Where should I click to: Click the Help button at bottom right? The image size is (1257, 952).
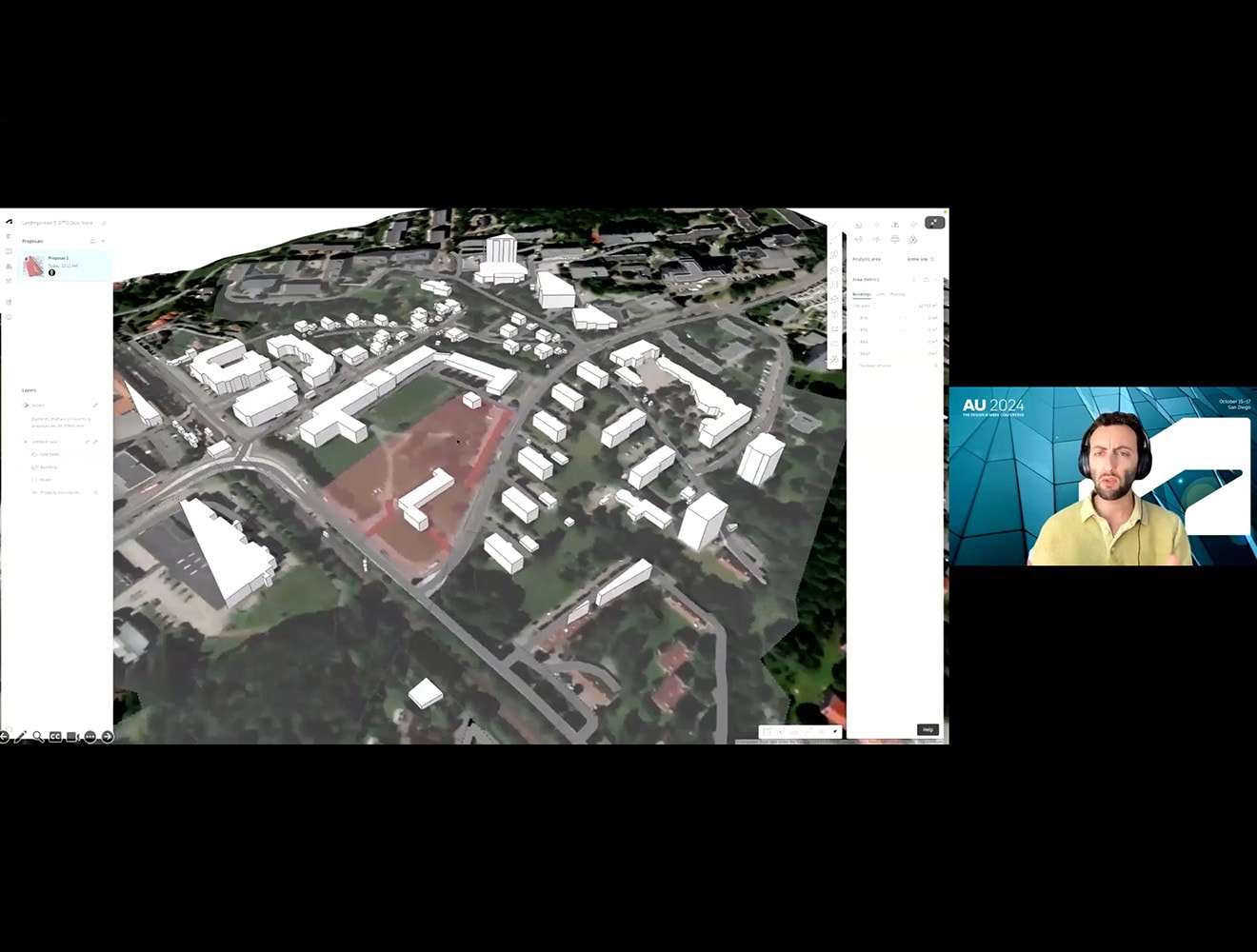(926, 729)
